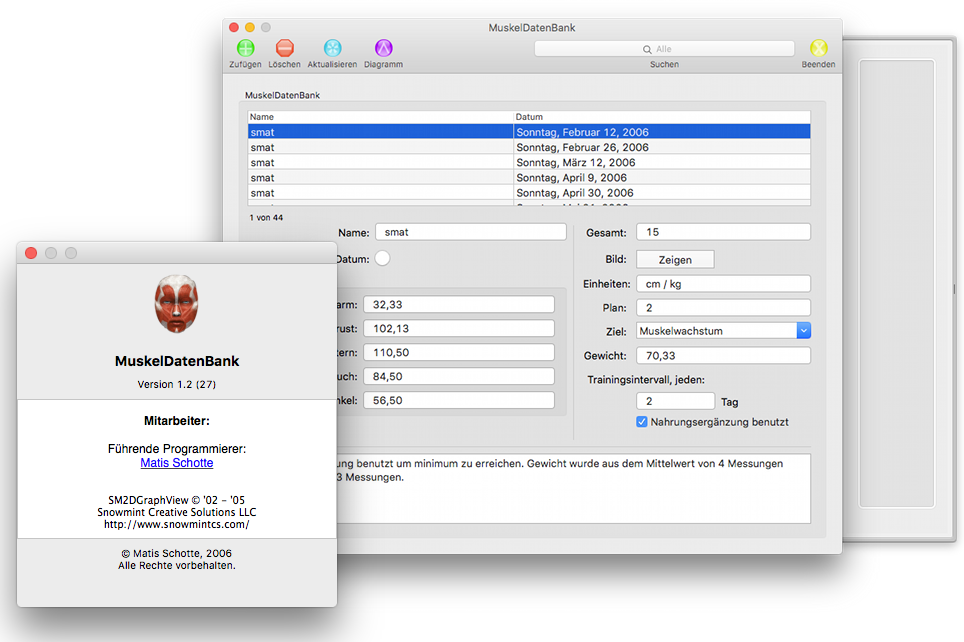Click the round Datum button

tap(383, 259)
